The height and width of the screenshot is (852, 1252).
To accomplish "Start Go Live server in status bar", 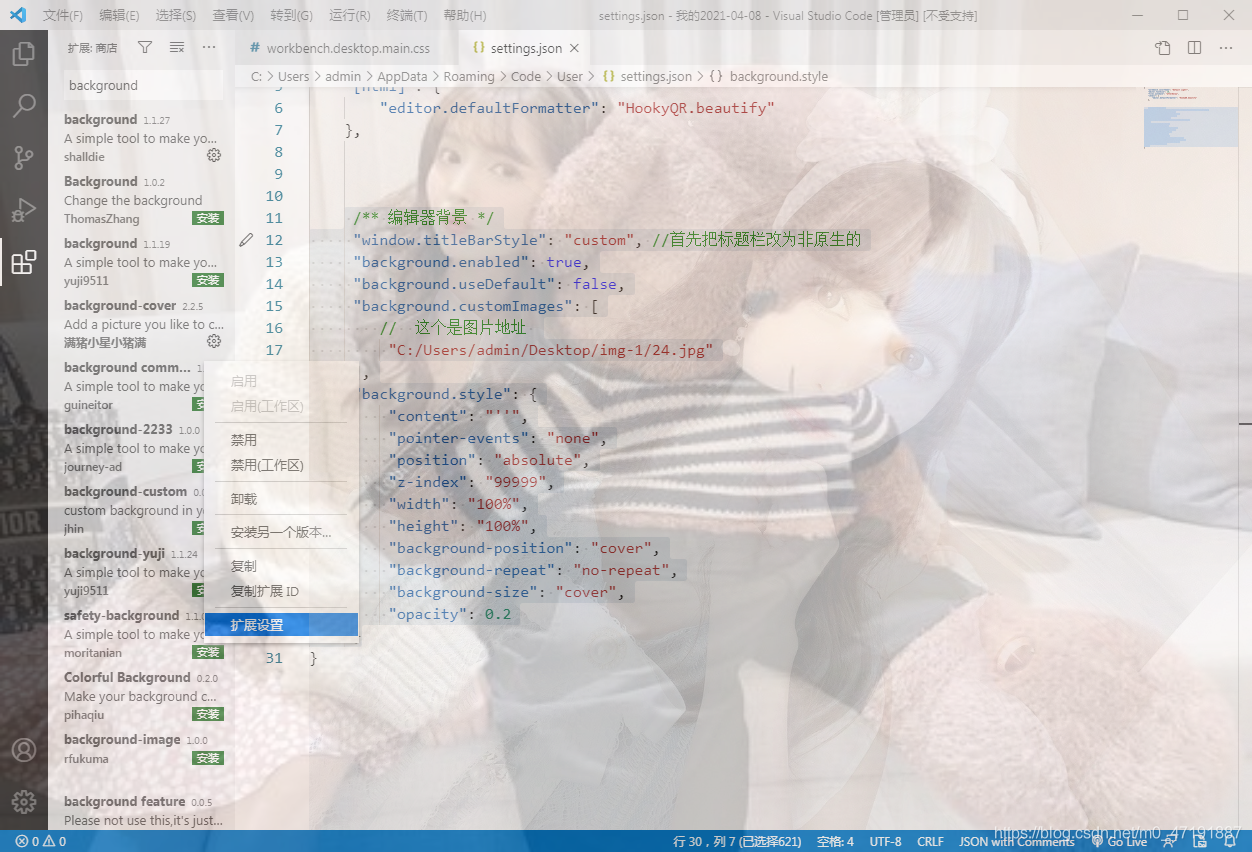I will point(1119,841).
